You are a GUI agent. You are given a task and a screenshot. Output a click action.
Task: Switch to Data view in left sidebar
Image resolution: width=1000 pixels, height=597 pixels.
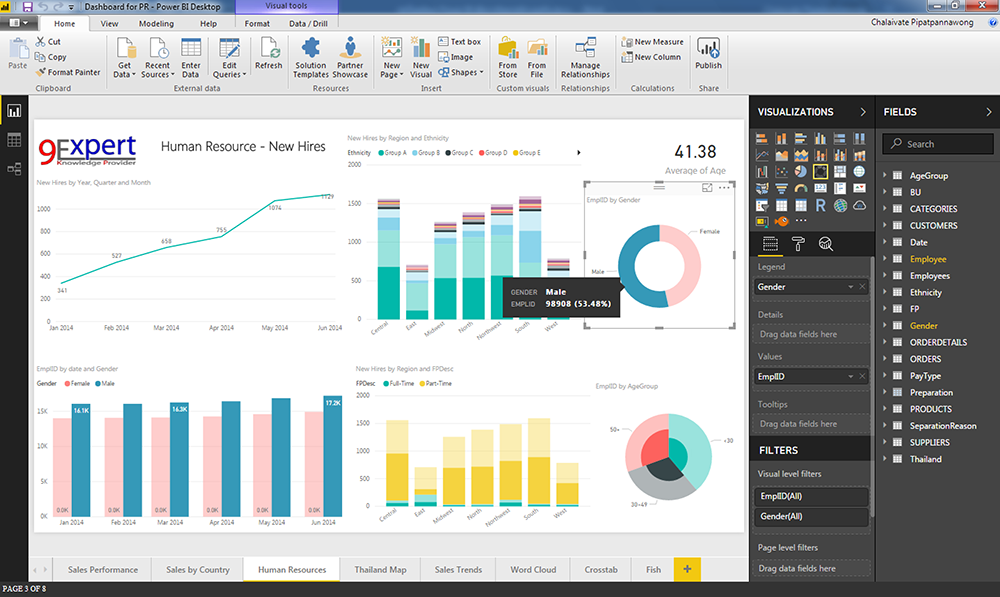coord(14,140)
